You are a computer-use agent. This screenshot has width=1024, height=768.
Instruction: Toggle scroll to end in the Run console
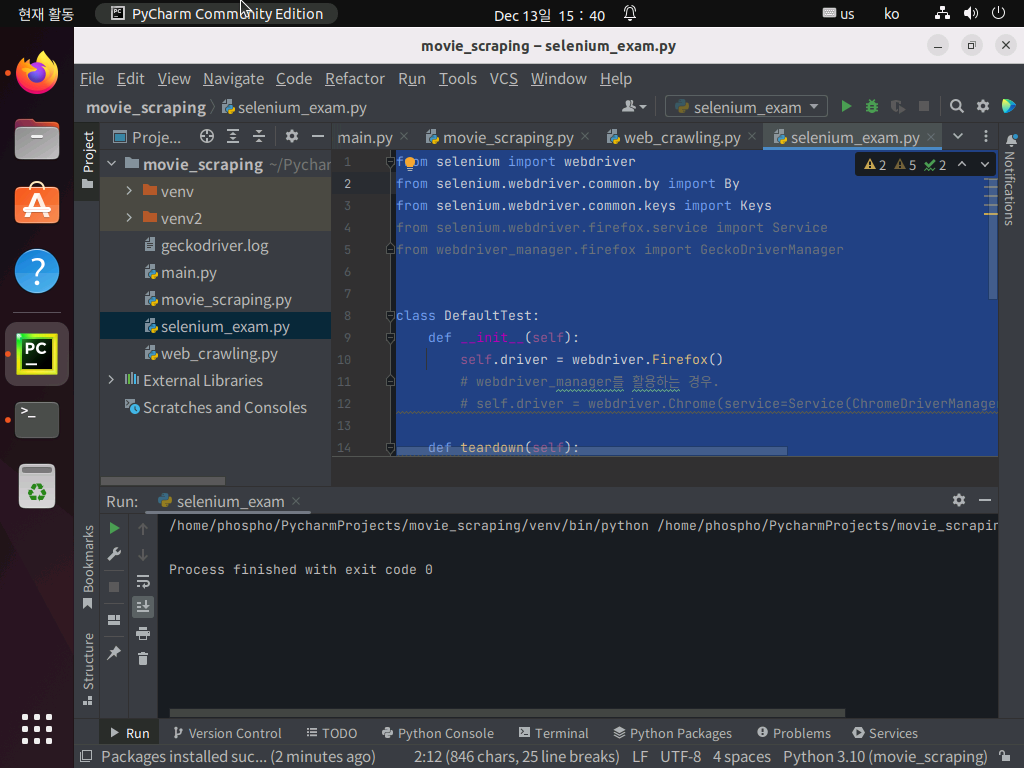pos(143,607)
